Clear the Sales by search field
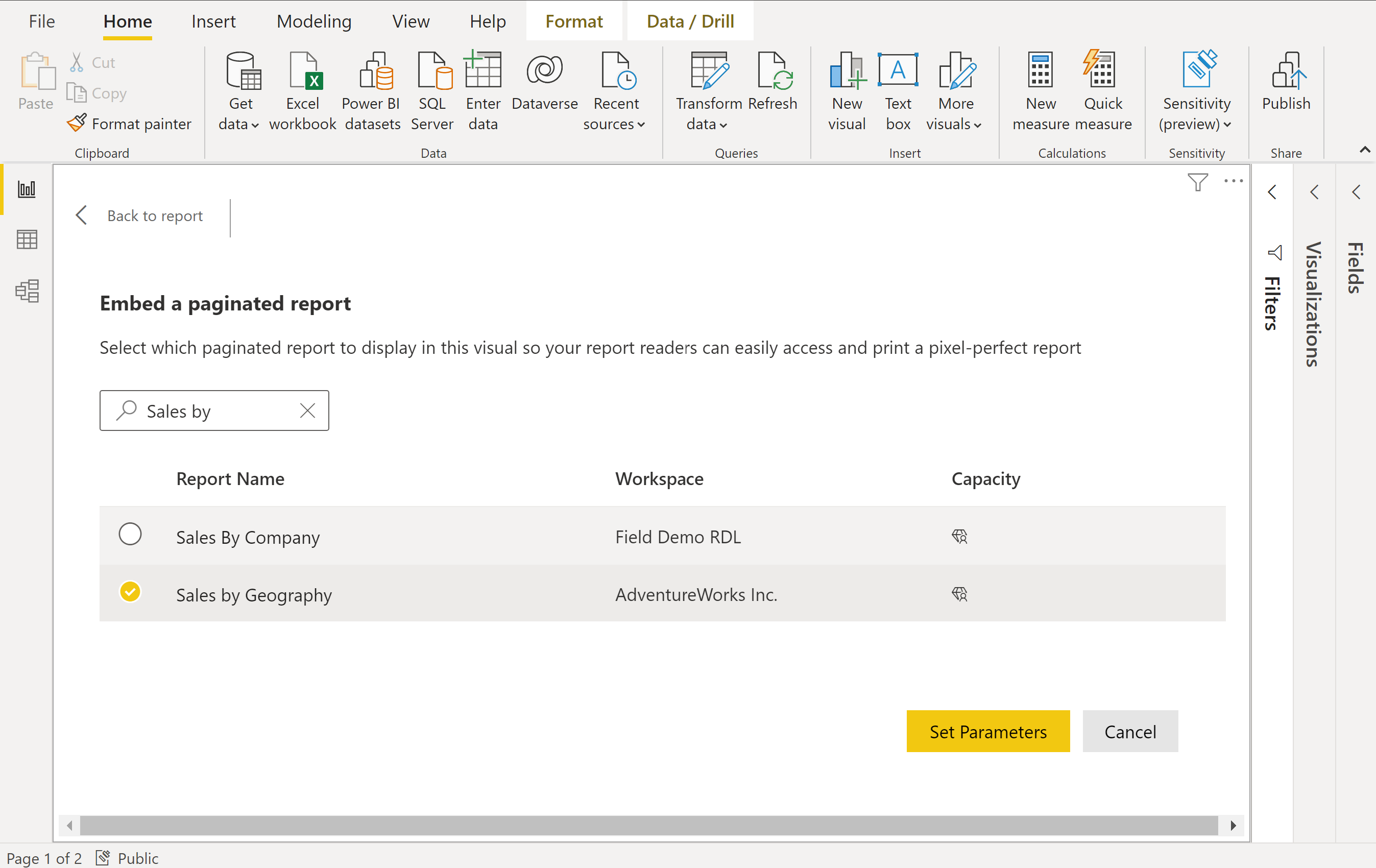Viewport: 1376px width, 868px height. tap(308, 410)
